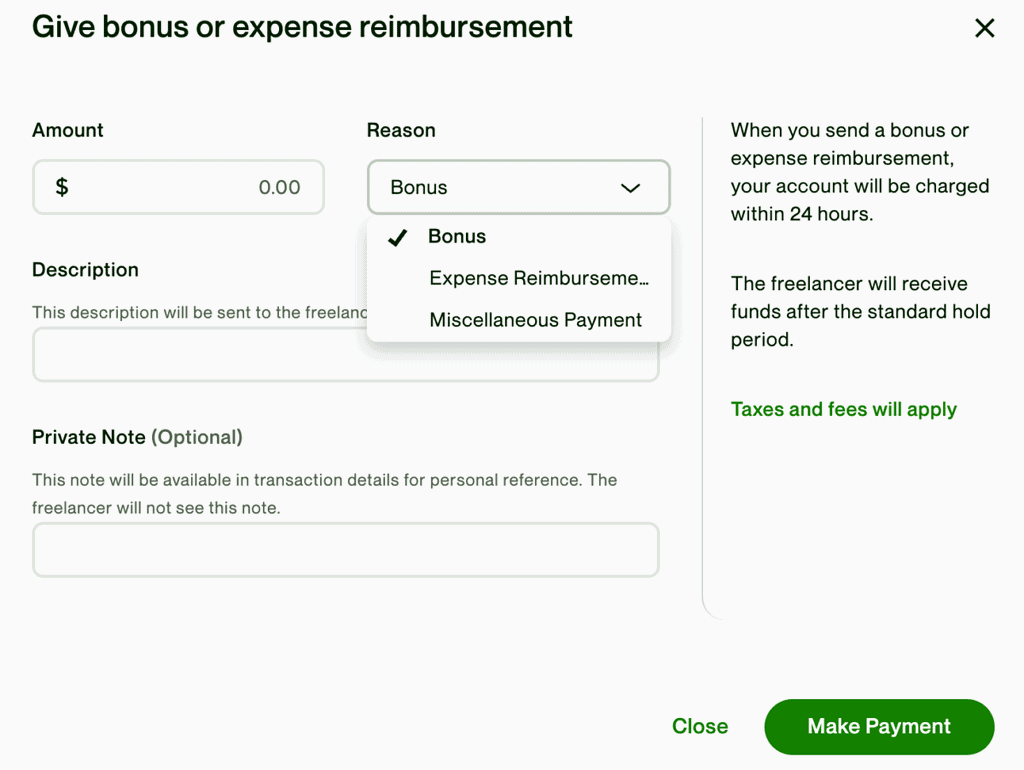Click into the Private Note text box
This screenshot has width=1024, height=770.
(345, 550)
